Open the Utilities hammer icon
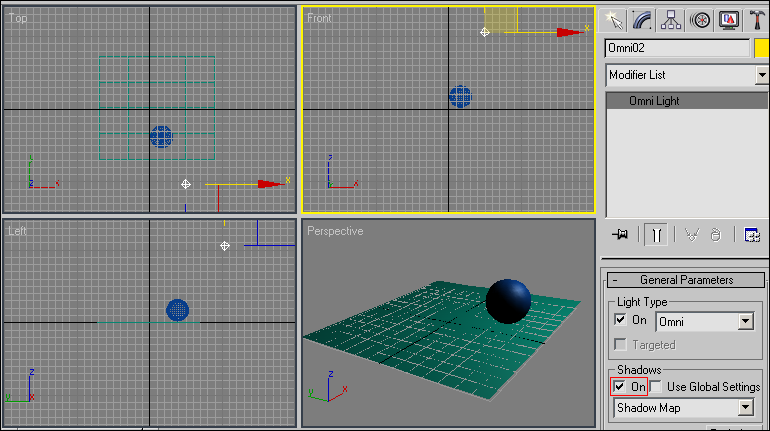The image size is (770, 431). pos(757,19)
